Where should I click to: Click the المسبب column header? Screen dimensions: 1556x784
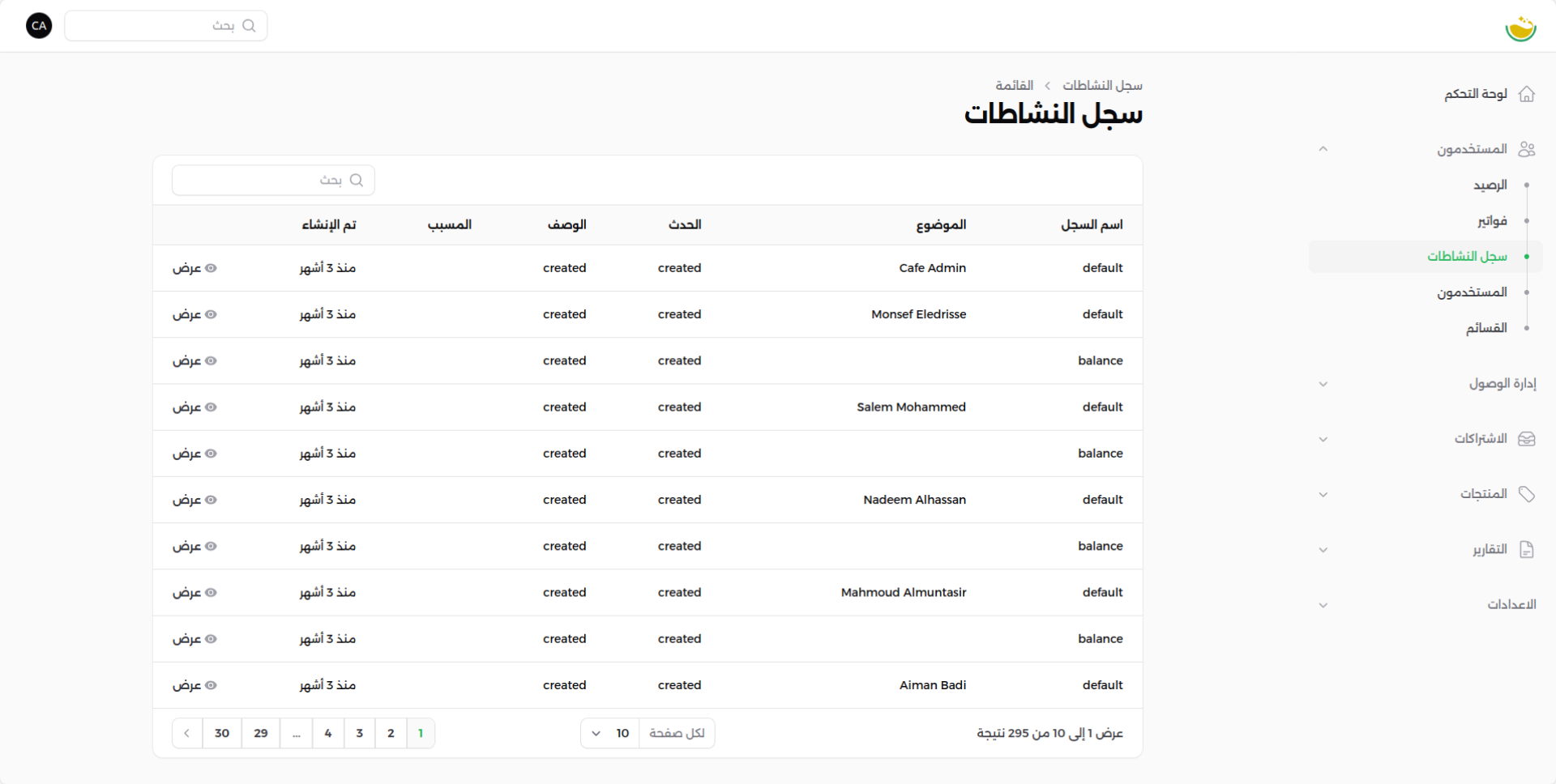(x=450, y=224)
